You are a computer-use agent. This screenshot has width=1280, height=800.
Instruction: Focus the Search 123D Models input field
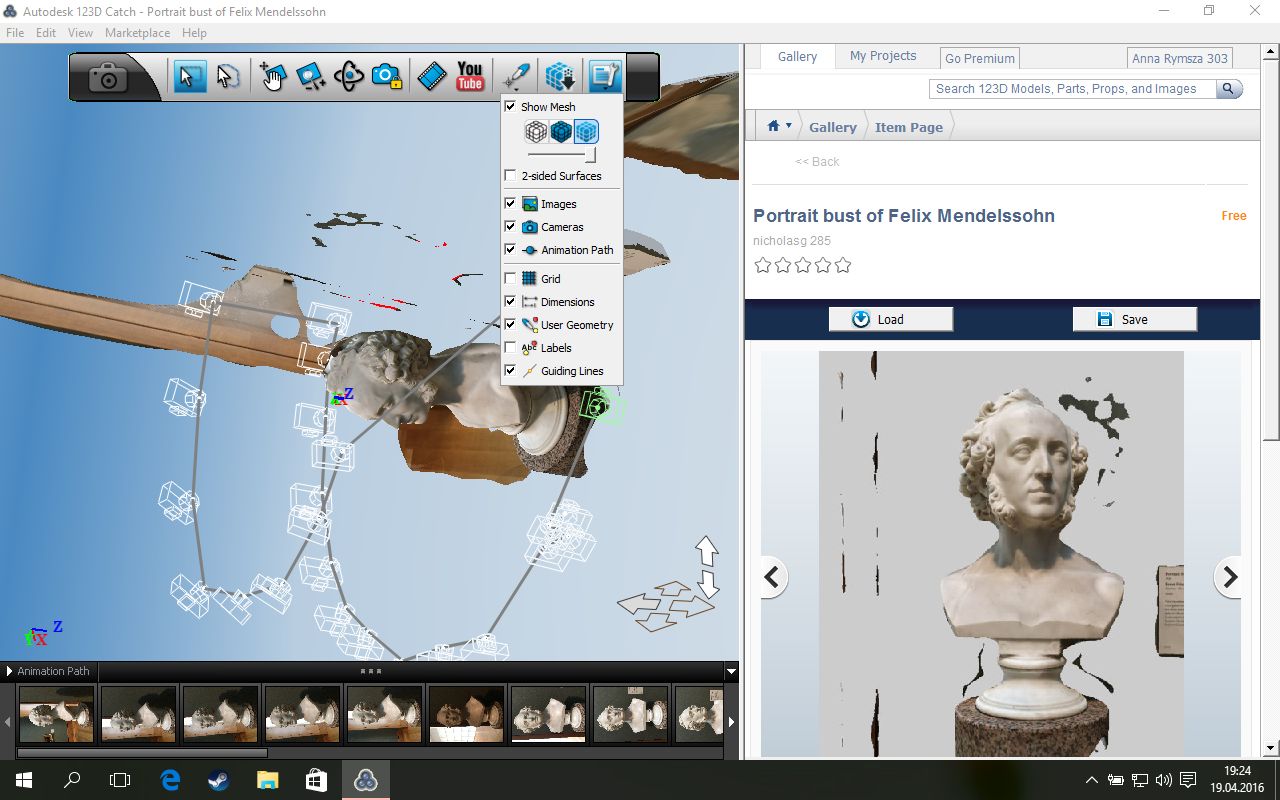(x=1072, y=89)
